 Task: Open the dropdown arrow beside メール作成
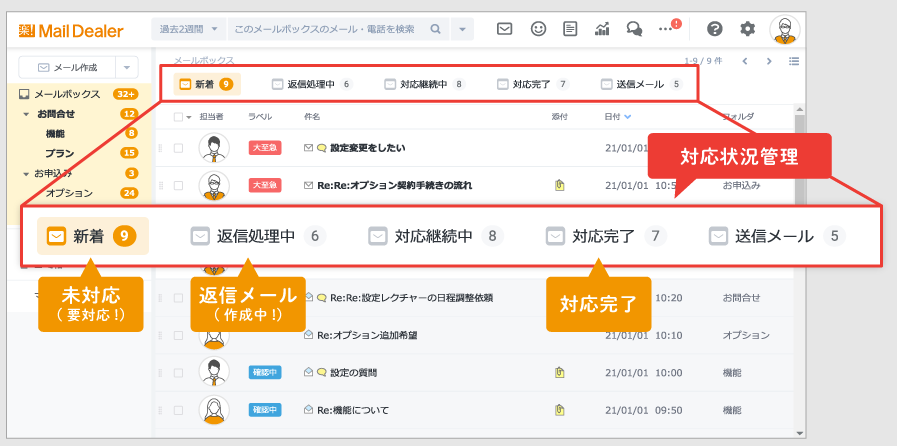127,67
